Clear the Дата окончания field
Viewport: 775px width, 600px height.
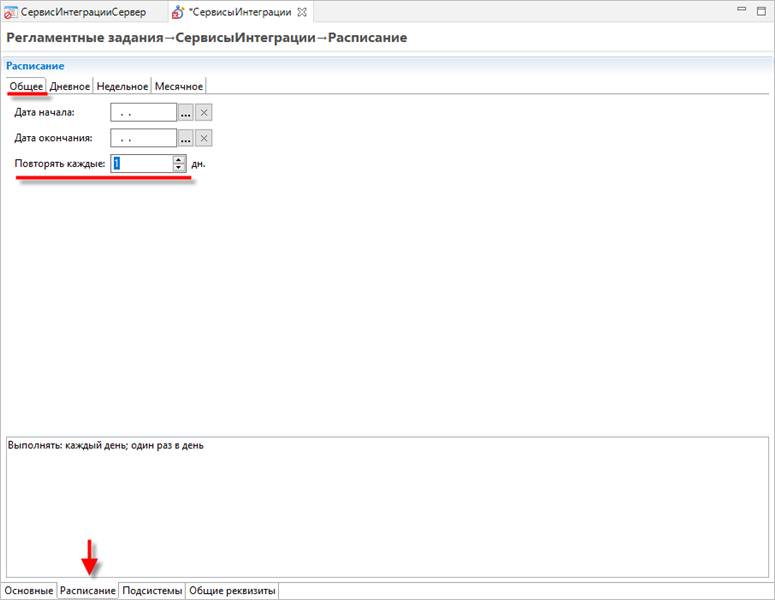coord(203,138)
